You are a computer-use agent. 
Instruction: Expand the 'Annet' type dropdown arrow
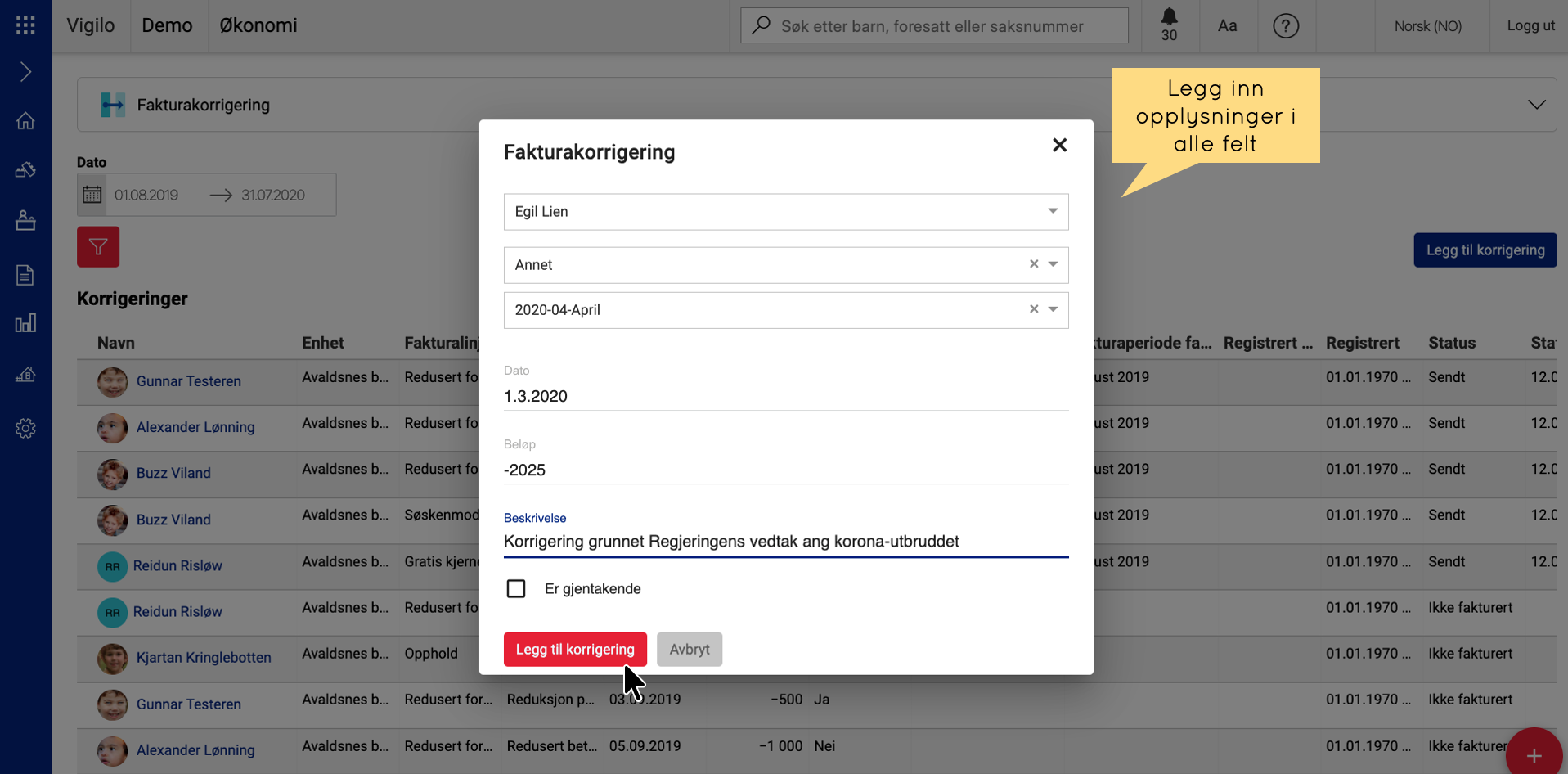(x=1053, y=264)
